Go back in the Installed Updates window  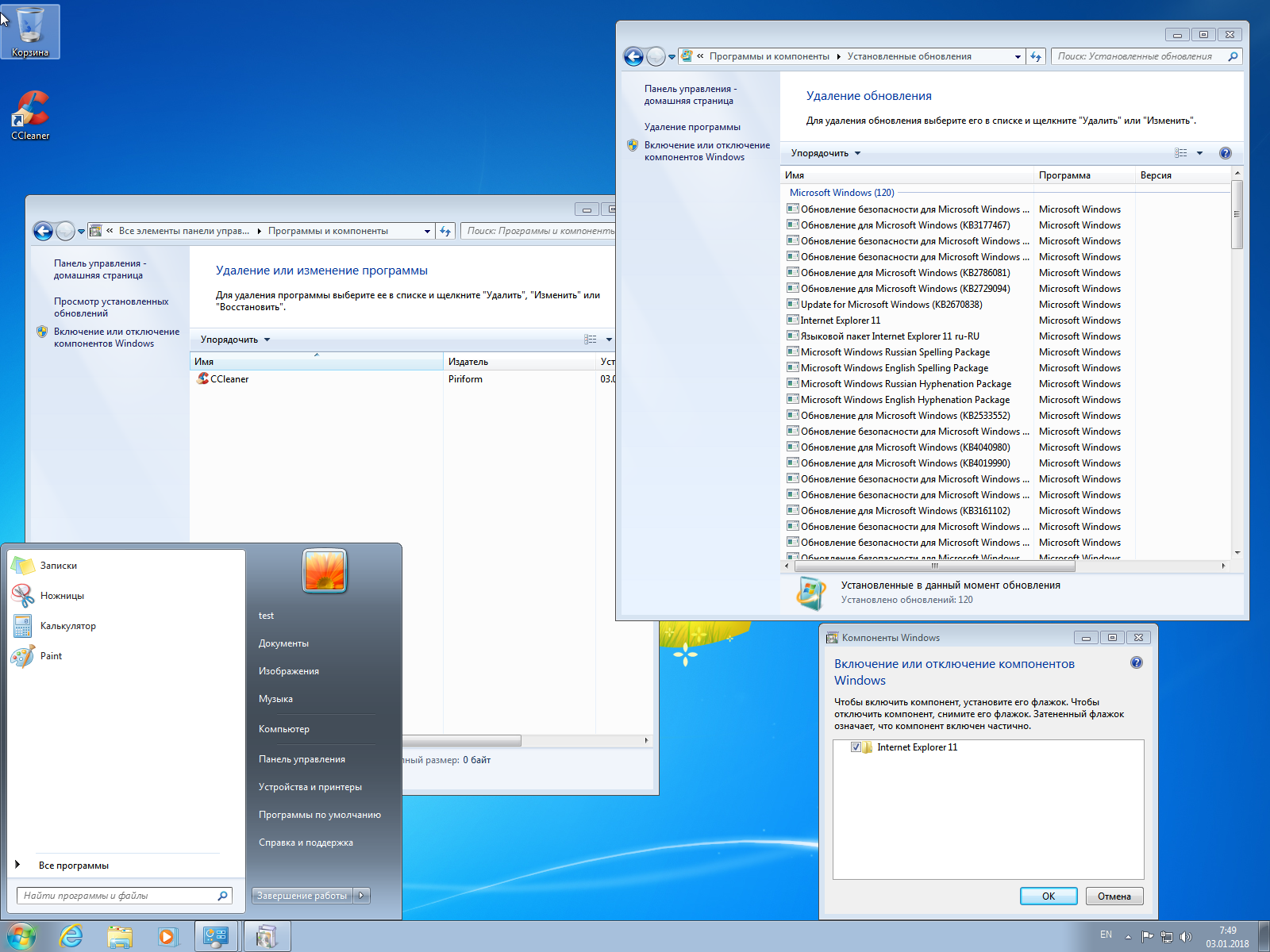[633, 56]
